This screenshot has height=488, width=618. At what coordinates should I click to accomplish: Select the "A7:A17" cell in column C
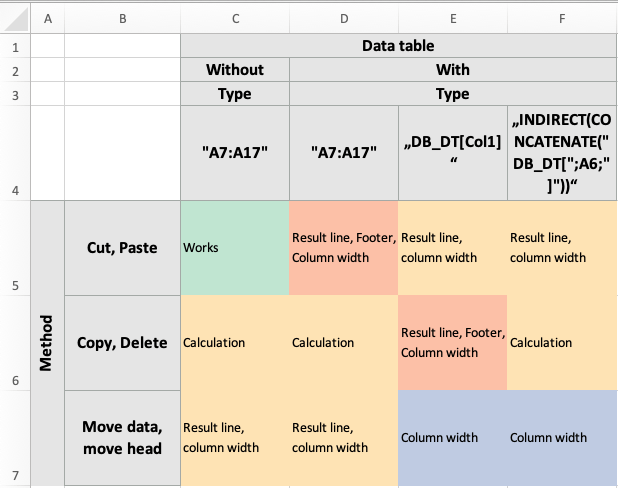coord(235,153)
